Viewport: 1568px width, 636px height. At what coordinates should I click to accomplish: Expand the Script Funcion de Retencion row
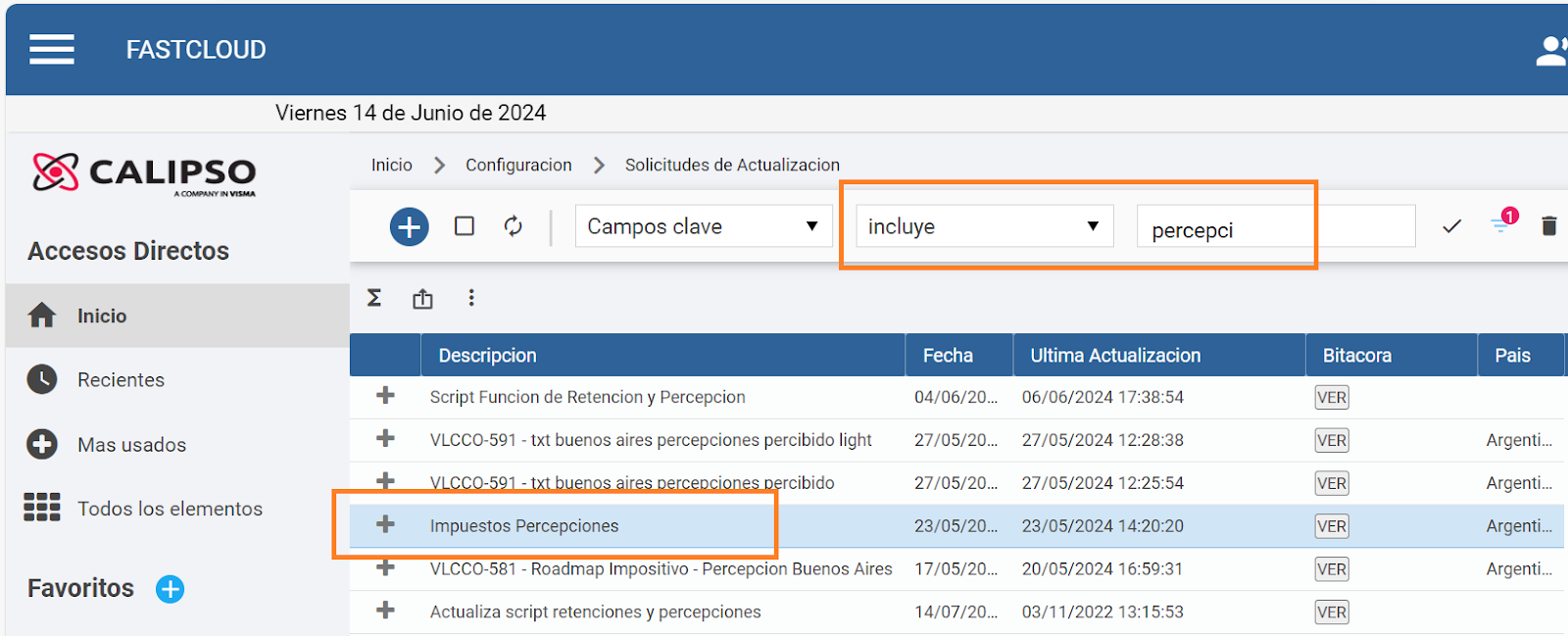[x=385, y=396]
